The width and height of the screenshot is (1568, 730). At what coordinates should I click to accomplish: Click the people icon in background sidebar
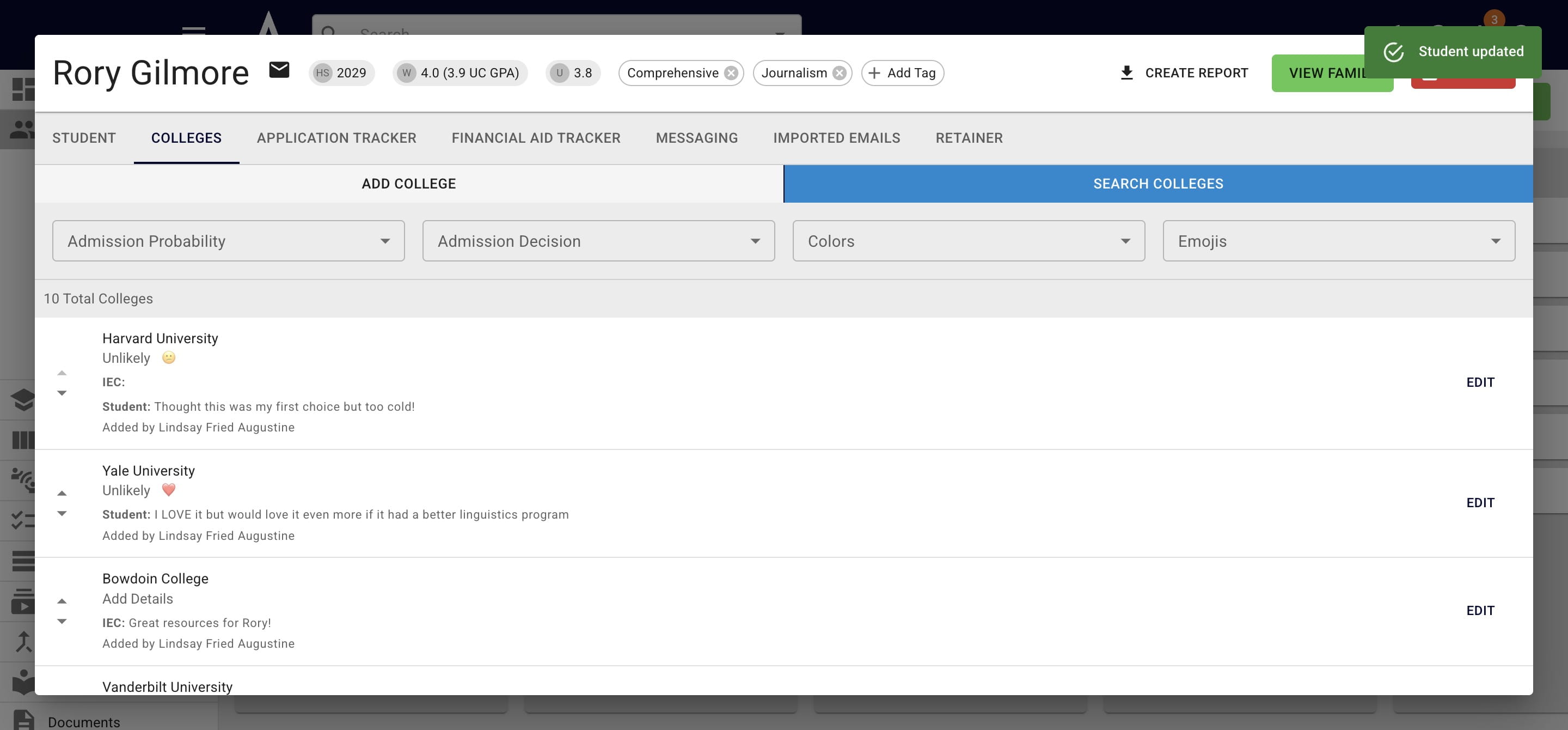(x=22, y=130)
